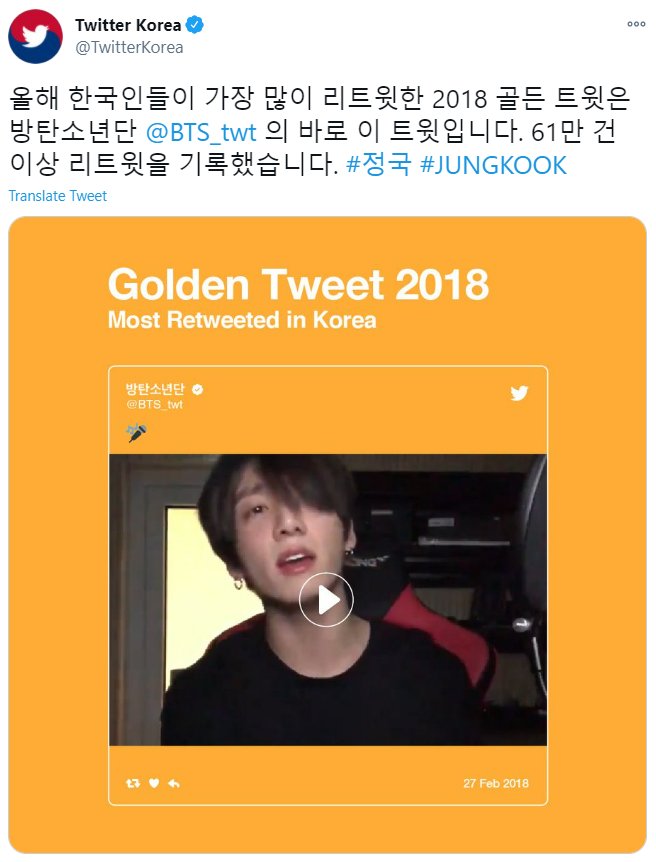Viewport: 656px width, 862px height.
Task: Click the heart like icon in the card
Action: (x=154, y=783)
